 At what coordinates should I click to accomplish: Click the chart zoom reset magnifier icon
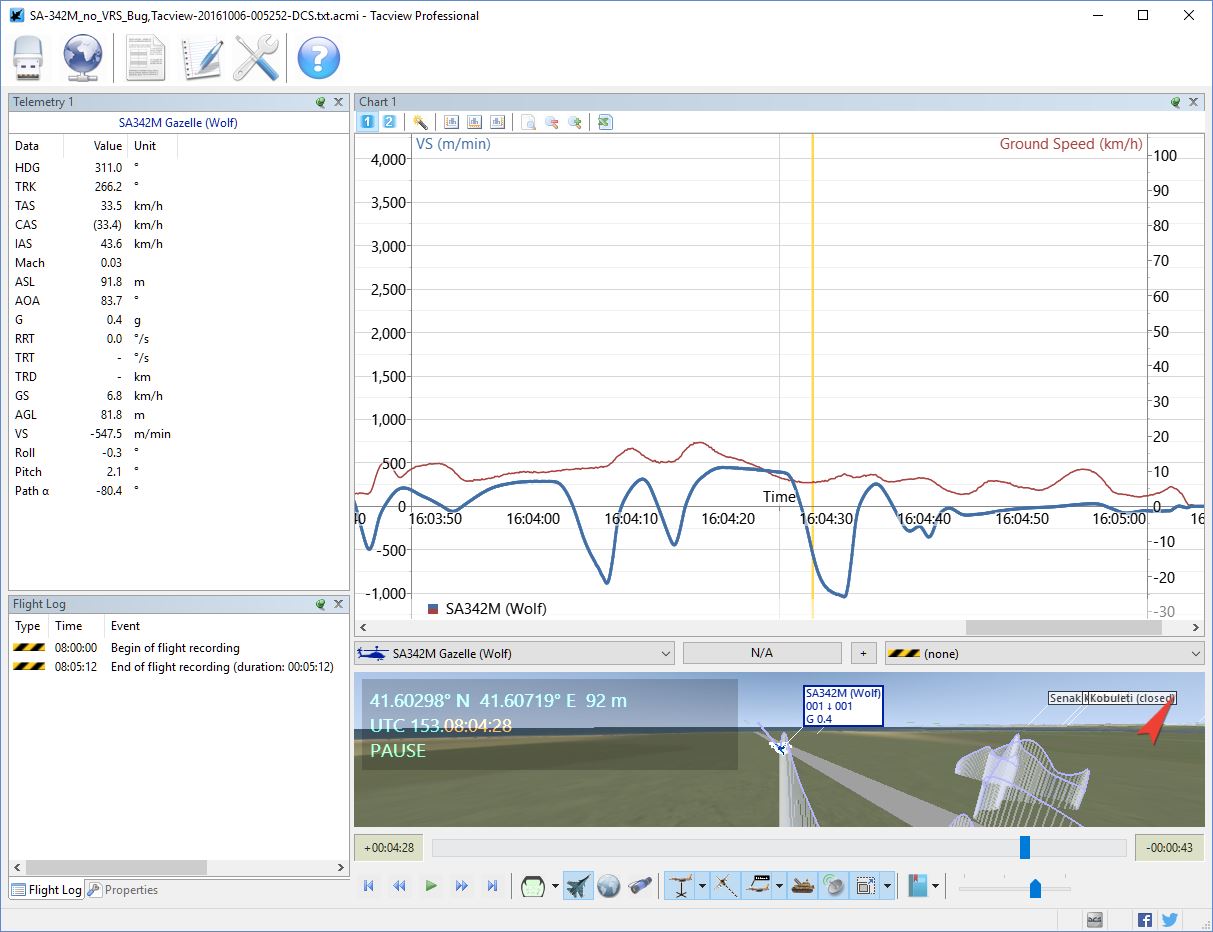(x=529, y=122)
